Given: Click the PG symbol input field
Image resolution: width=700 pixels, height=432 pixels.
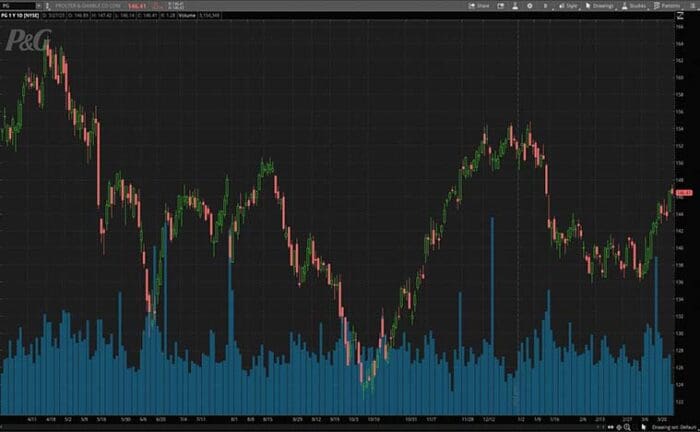Looking at the screenshot, I should (x=18, y=6).
